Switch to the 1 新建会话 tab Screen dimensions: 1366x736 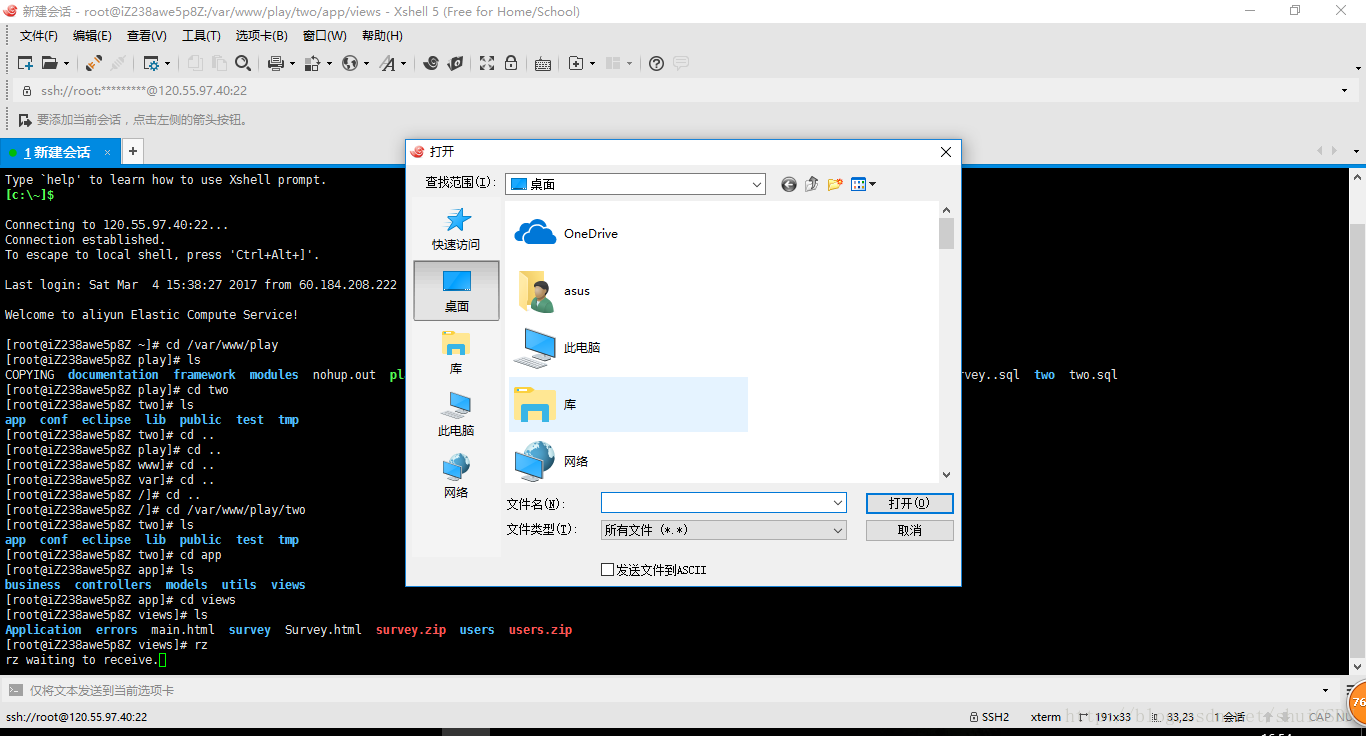click(x=60, y=152)
